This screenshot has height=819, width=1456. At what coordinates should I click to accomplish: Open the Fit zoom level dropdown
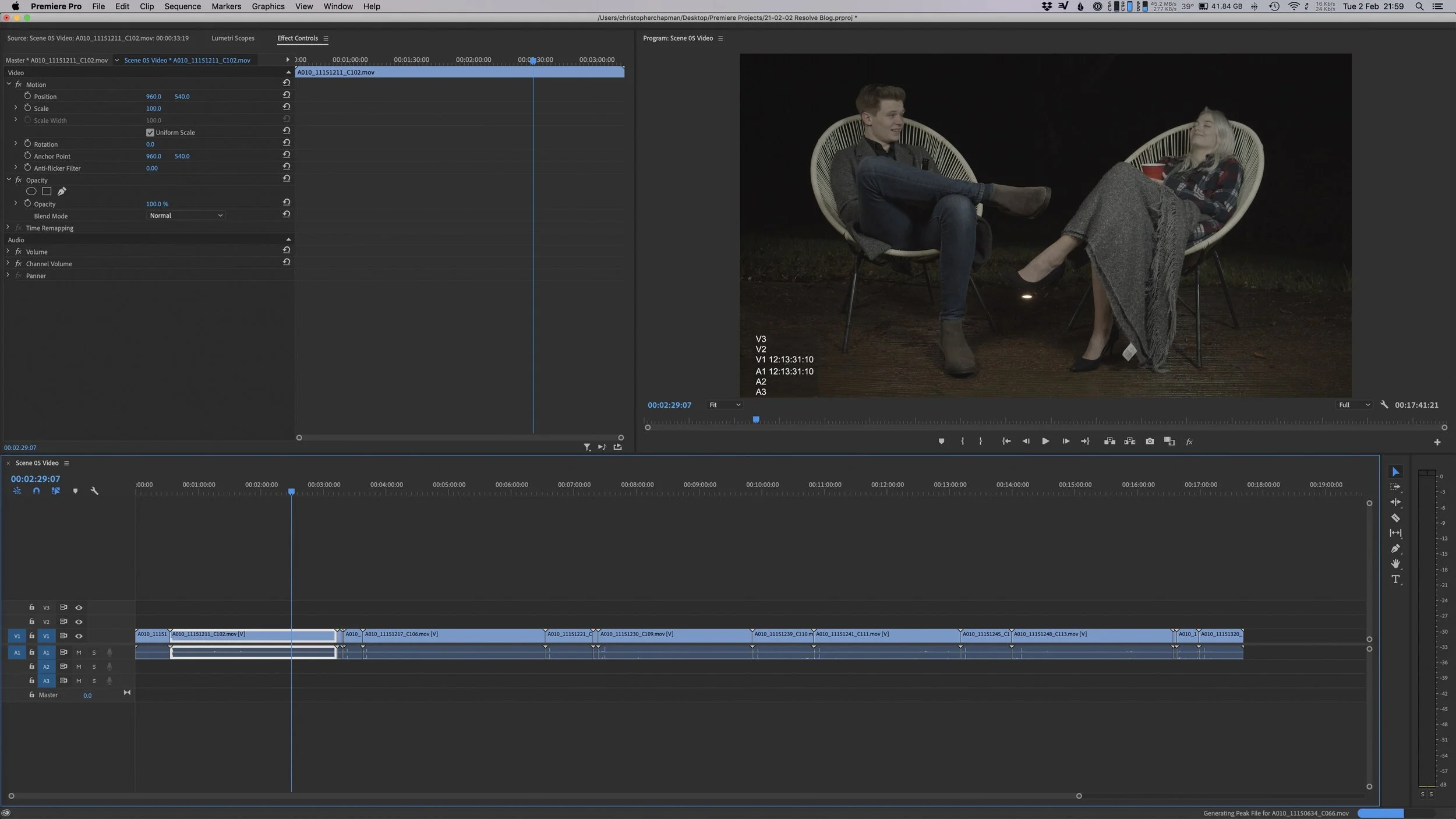724,405
